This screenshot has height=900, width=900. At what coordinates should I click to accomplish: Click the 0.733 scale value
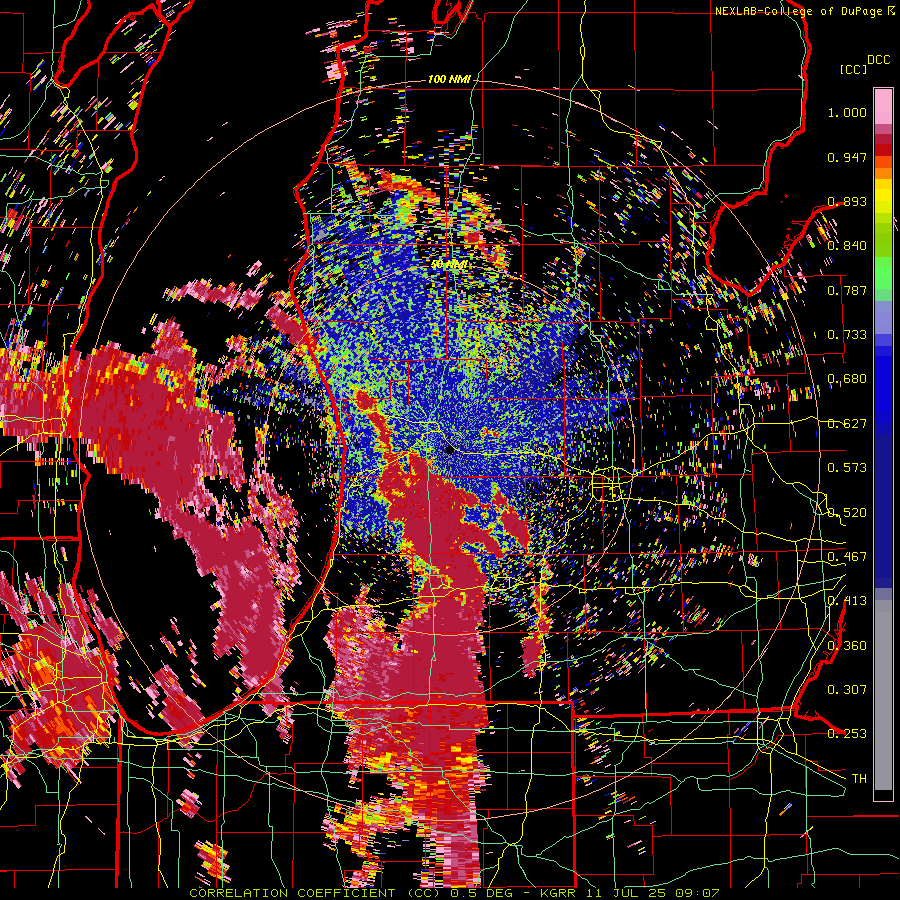(x=847, y=335)
